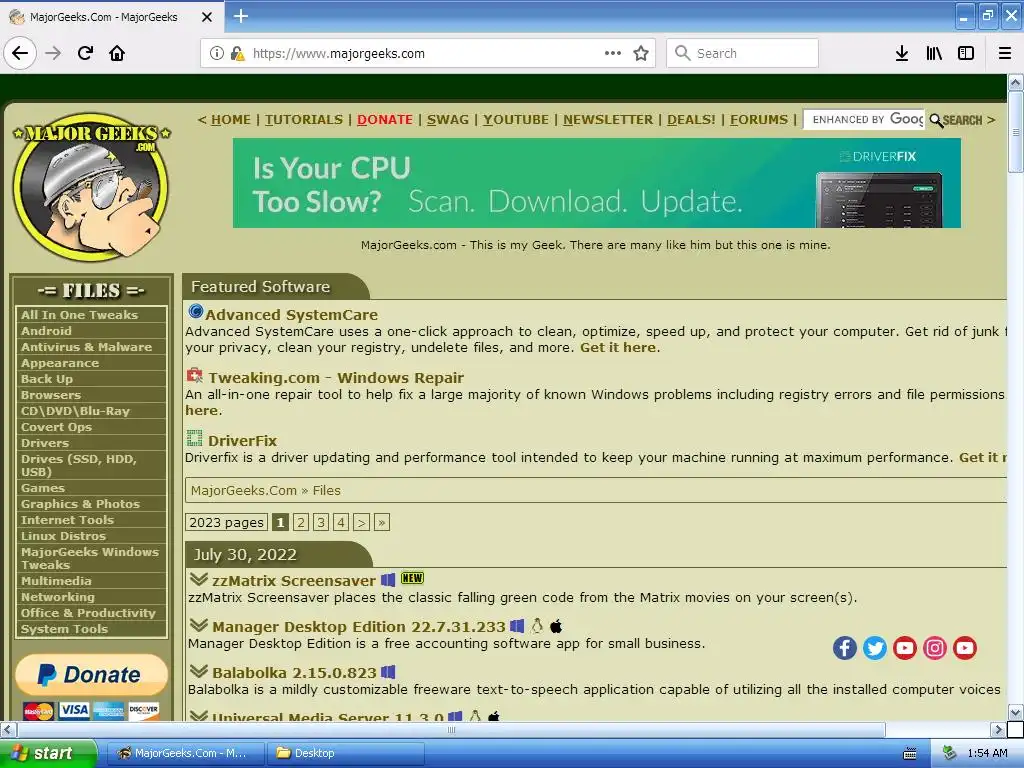Open page actions three-dot menu

click(x=613, y=53)
